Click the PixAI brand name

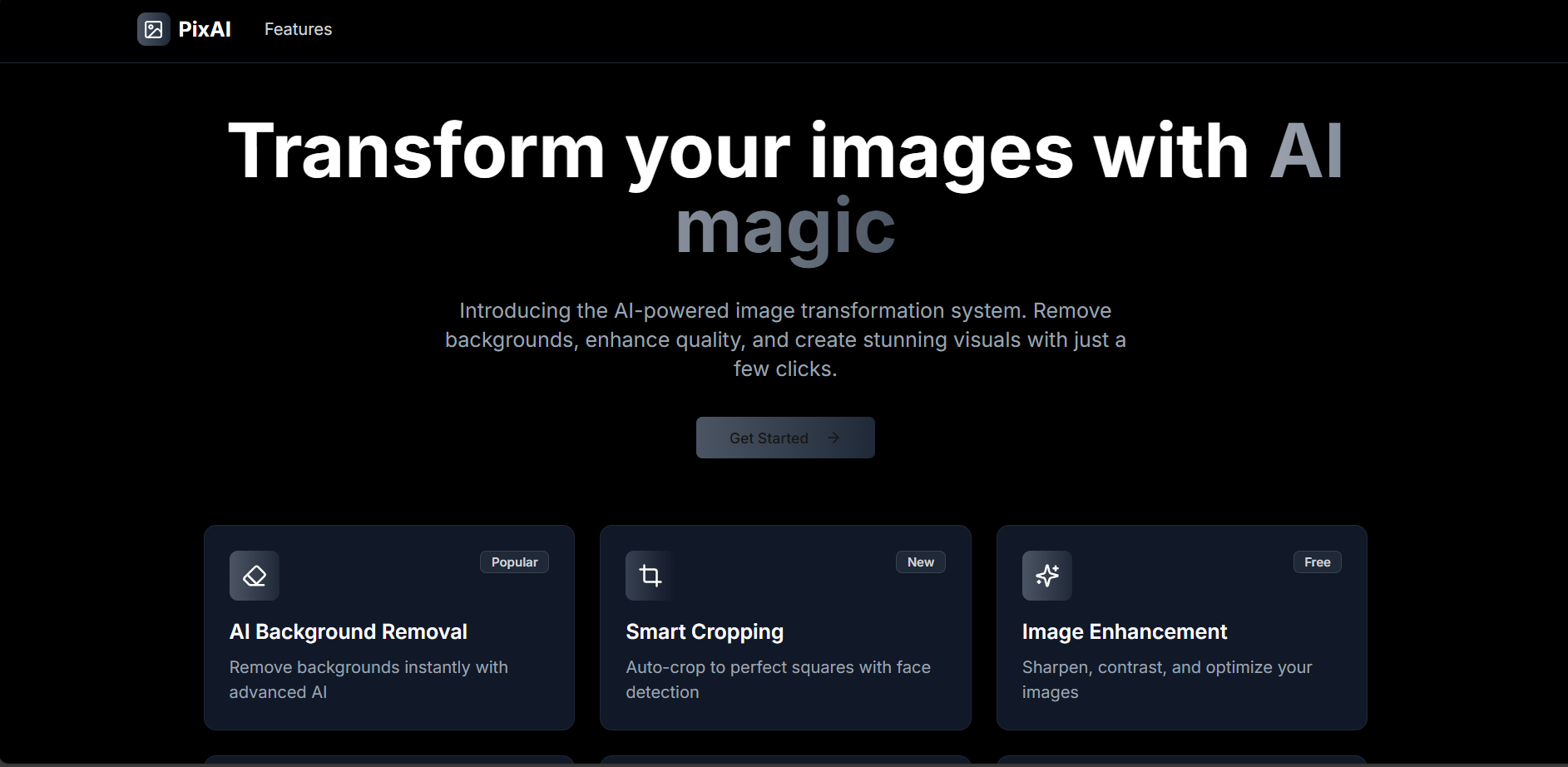(204, 28)
